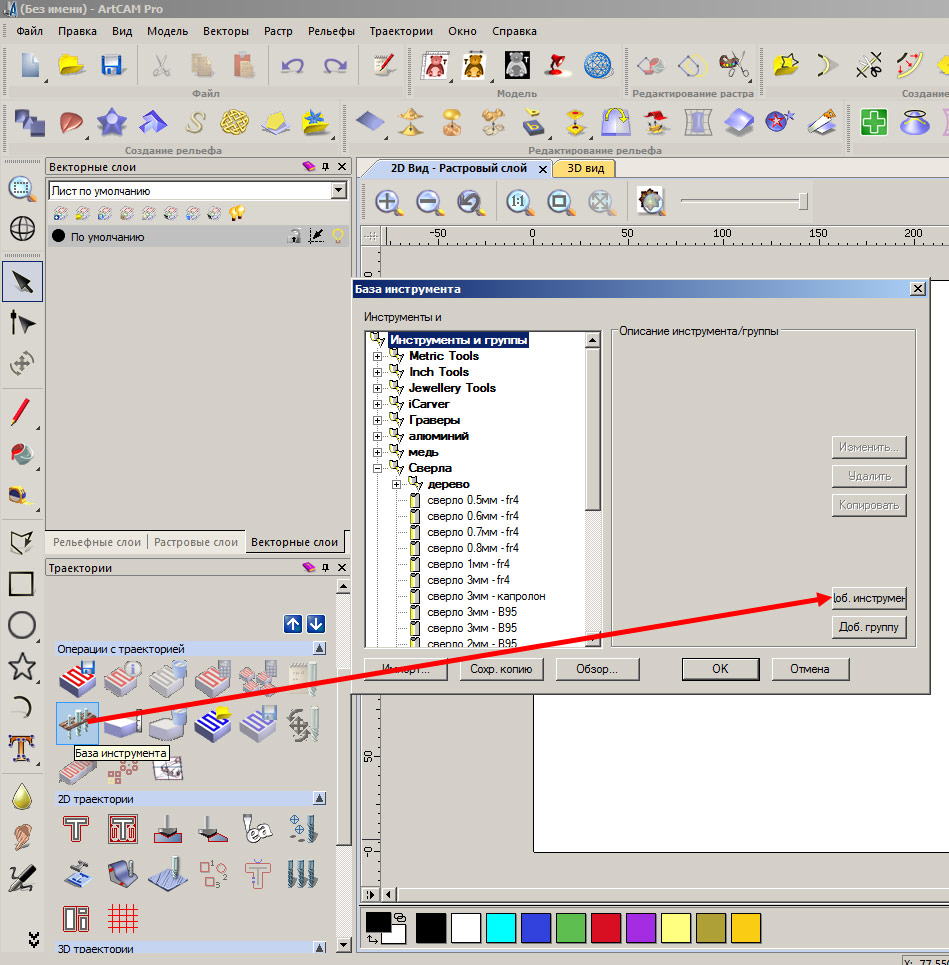Select the purple color swatch
The width and height of the screenshot is (949, 965).
point(641,928)
